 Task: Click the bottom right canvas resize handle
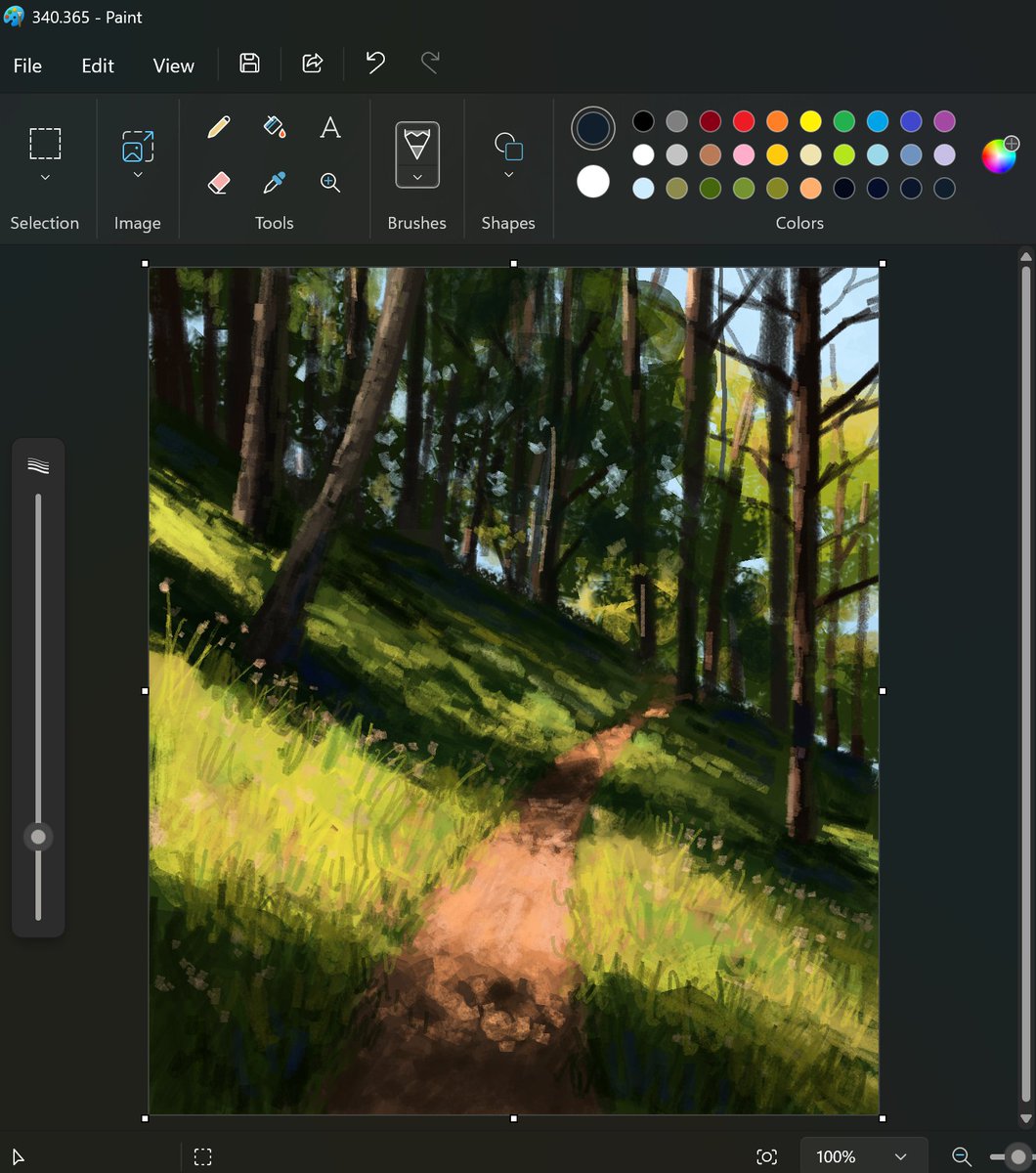[x=883, y=1118]
